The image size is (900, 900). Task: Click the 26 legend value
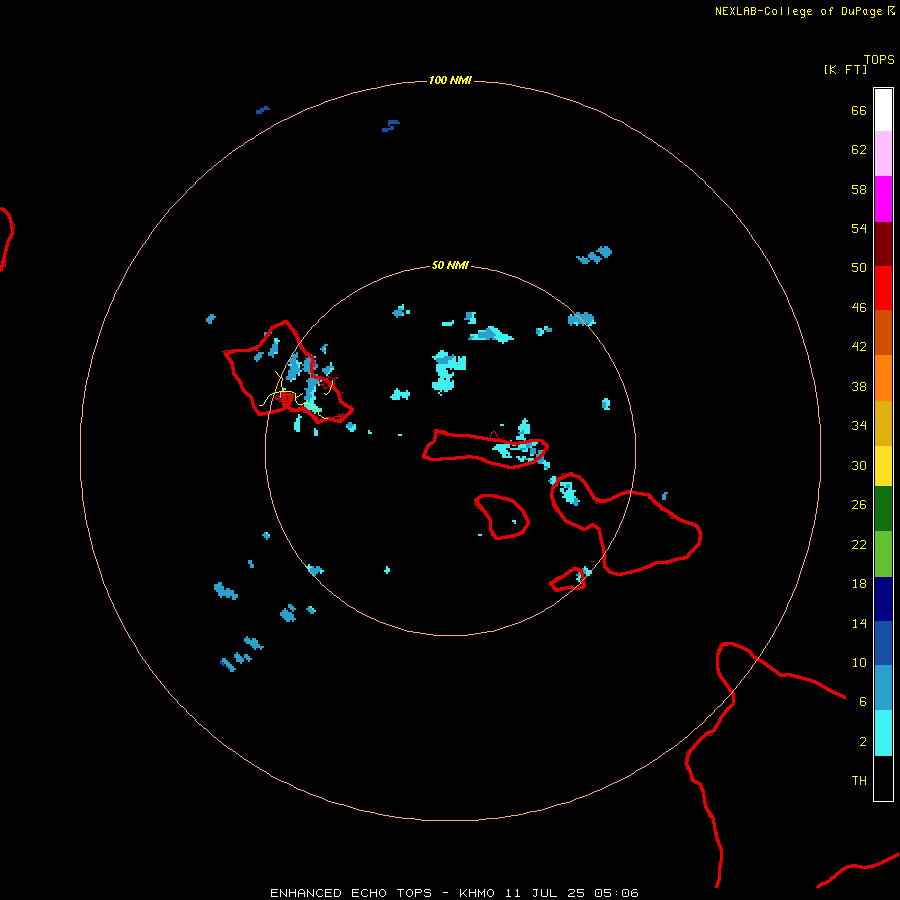(x=859, y=505)
